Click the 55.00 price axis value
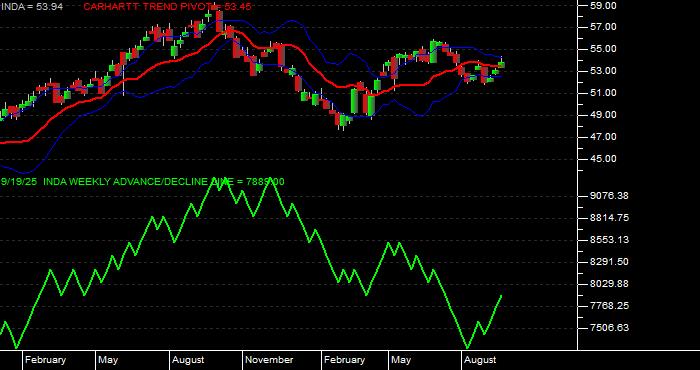 click(603, 49)
